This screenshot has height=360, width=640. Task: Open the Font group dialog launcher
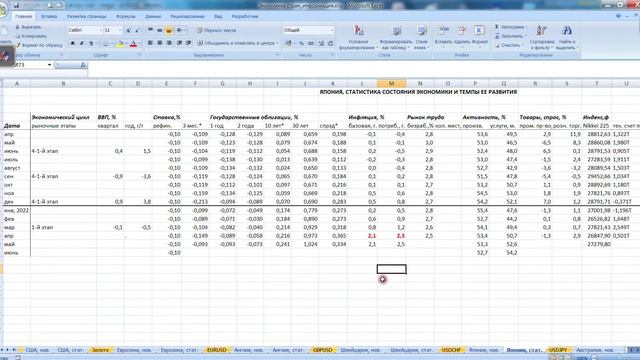pos(139,55)
